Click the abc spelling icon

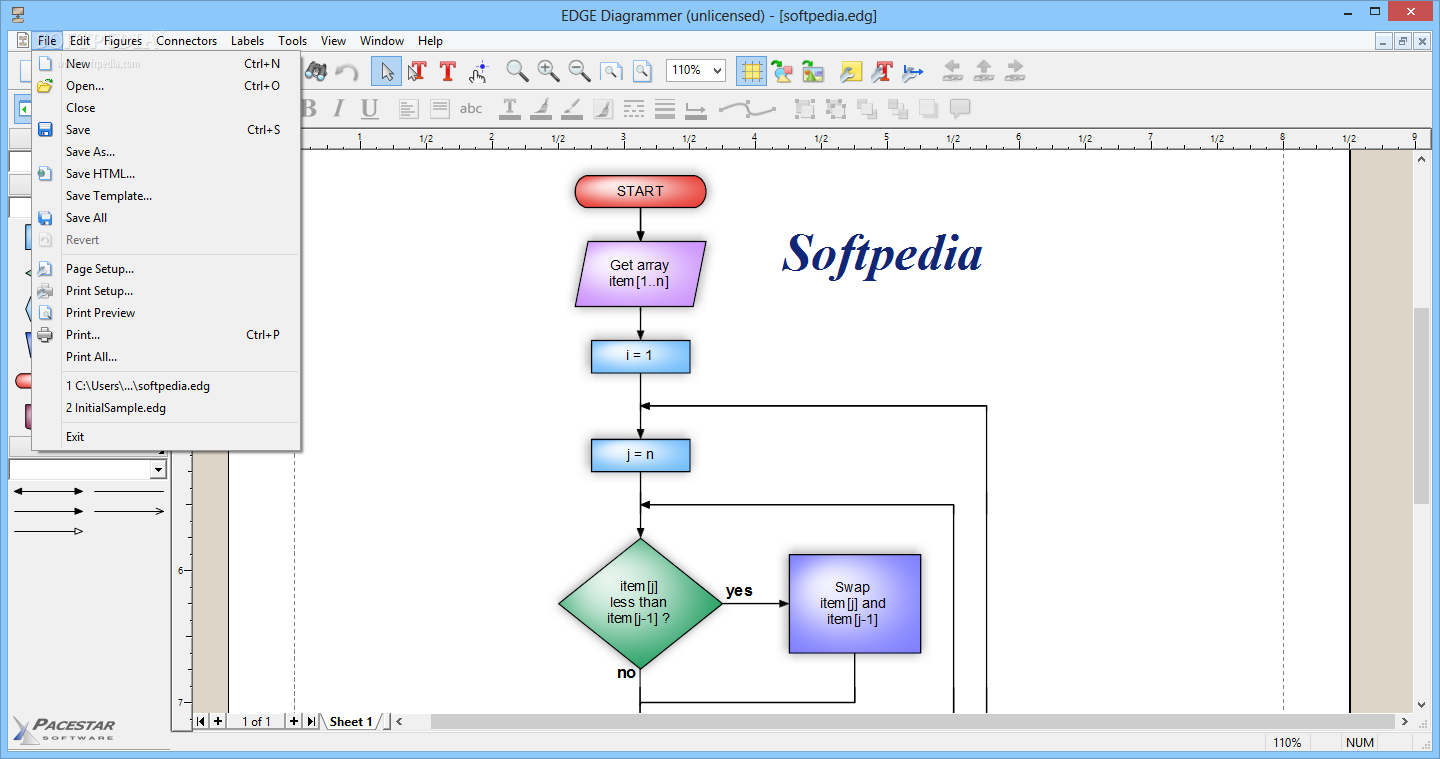click(x=471, y=108)
